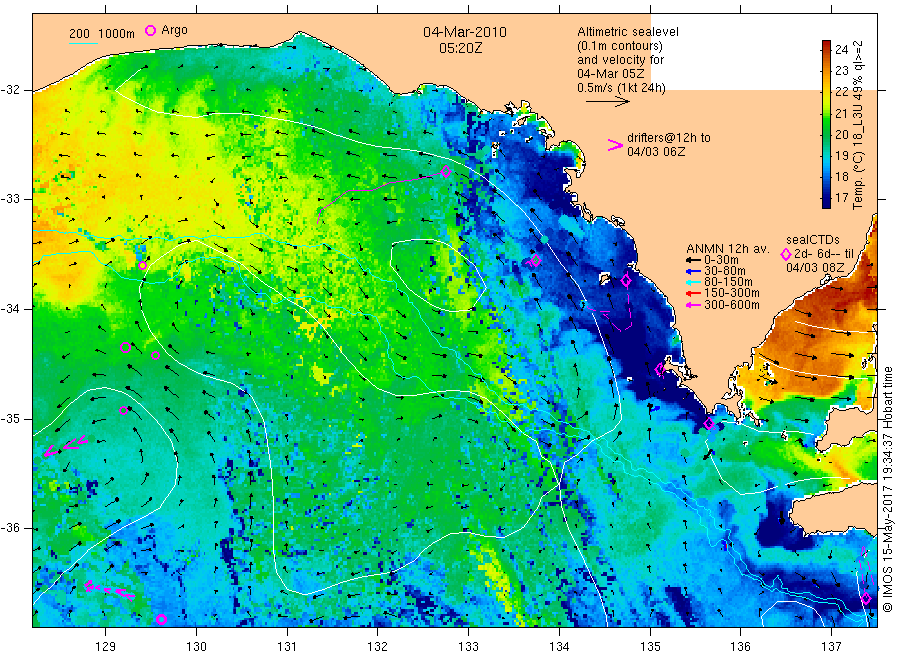Viewport: 900px width, 660px height.
Task: Click the -36 latitude axis label
Action: pos(10,528)
